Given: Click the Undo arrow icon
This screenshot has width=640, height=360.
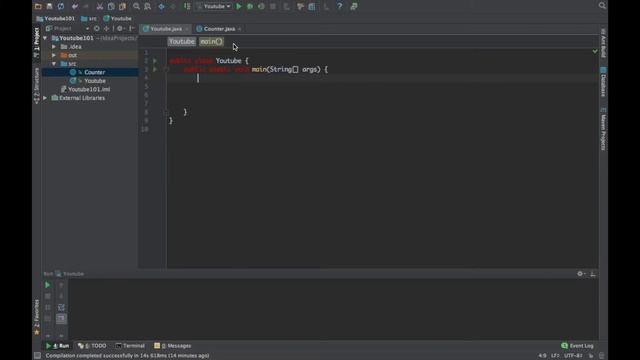Looking at the screenshot, I should [75, 6].
